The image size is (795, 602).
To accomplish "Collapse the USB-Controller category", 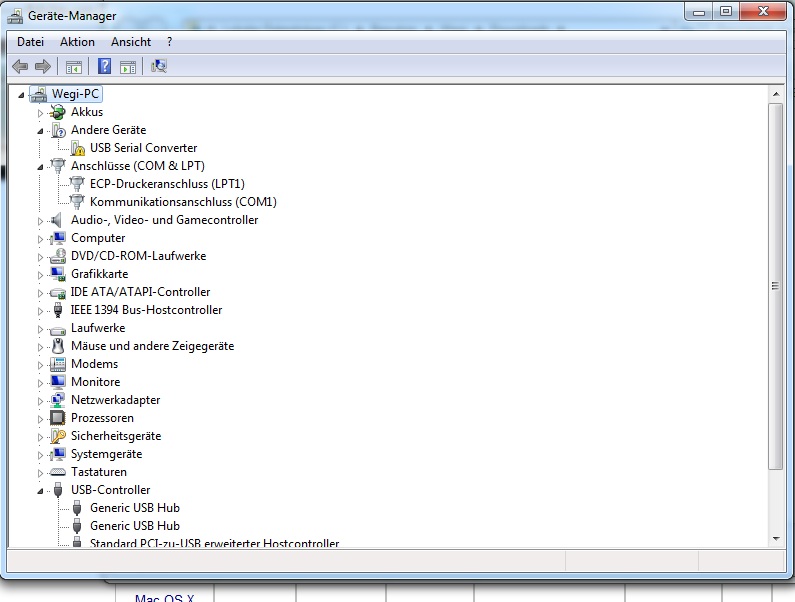I will [x=41, y=491].
